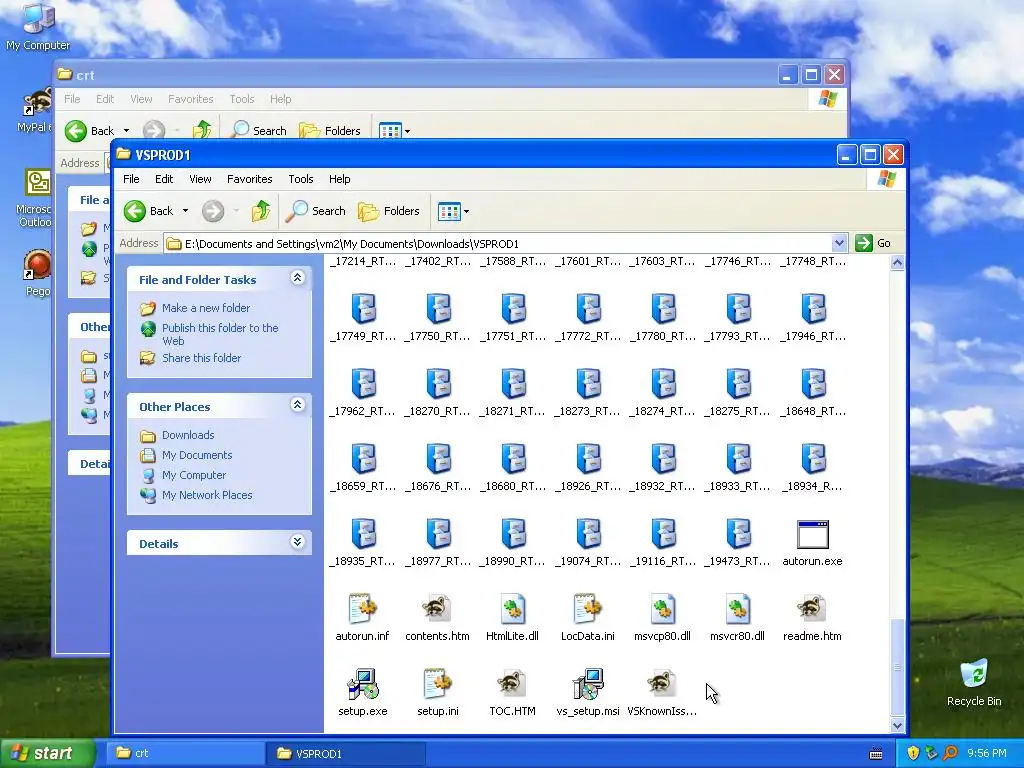Image resolution: width=1024 pixels, height=768 pixels.
Task: Click the Forward arrow in VSPROD1 toolbar
Action: pos(213,211)
